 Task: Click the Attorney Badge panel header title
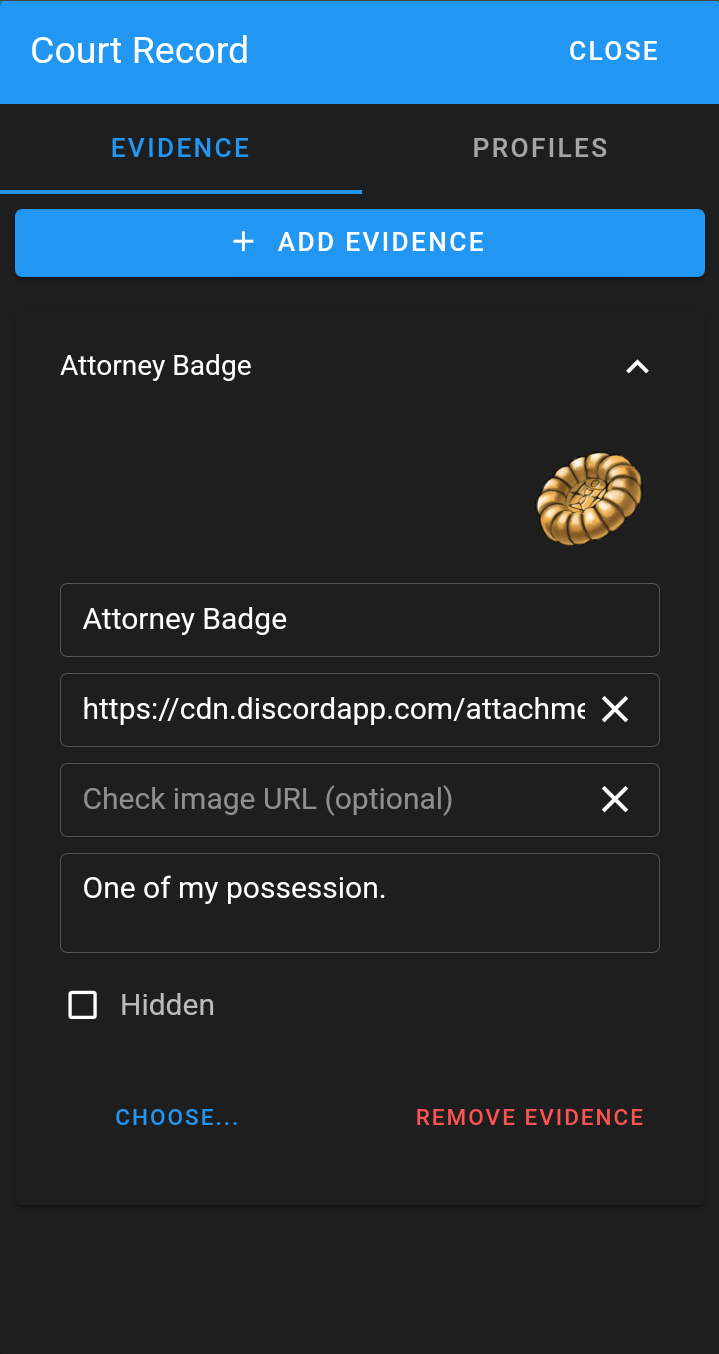click(x=156, y=366)
